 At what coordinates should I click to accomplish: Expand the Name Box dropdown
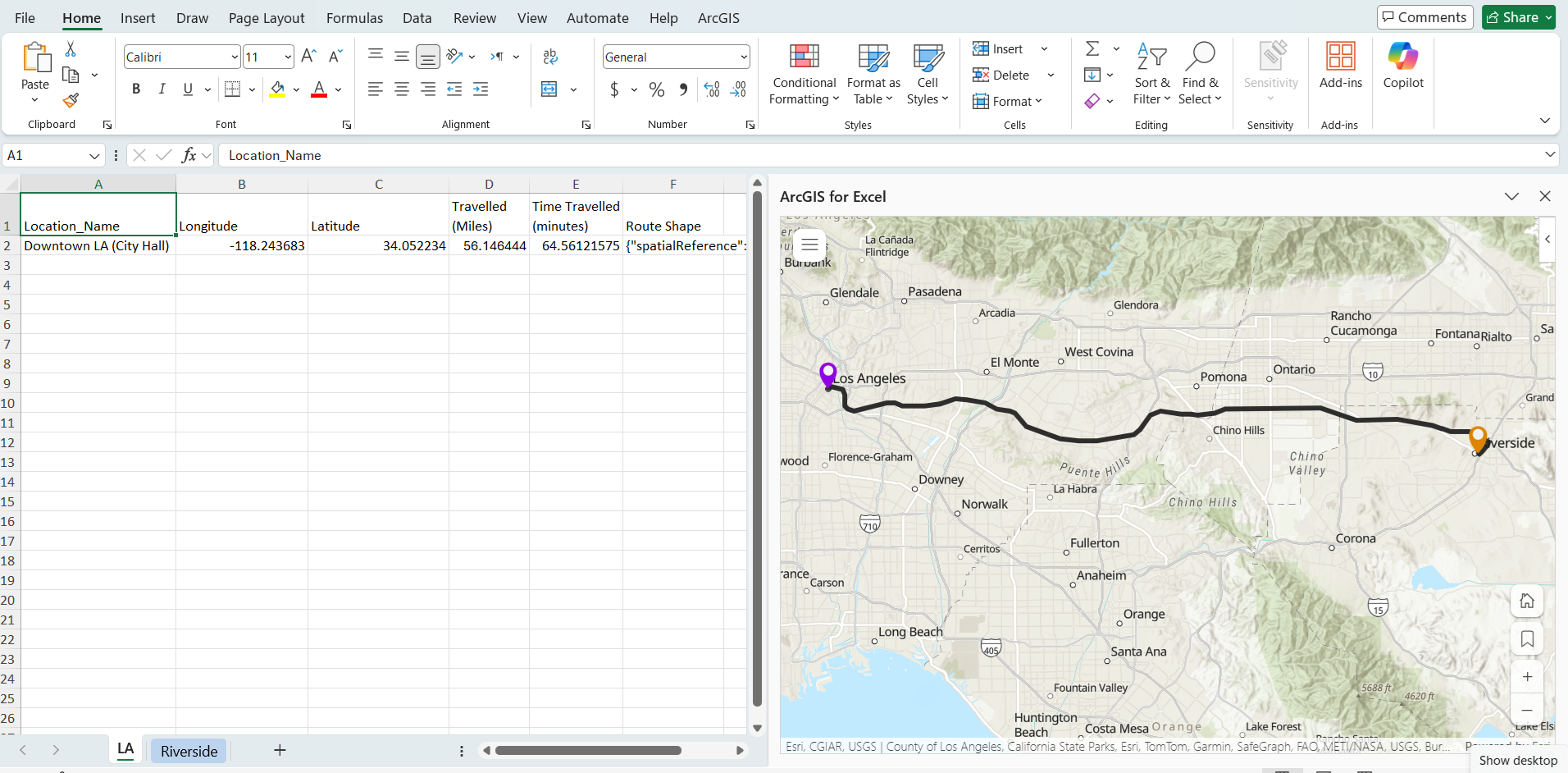94,156
